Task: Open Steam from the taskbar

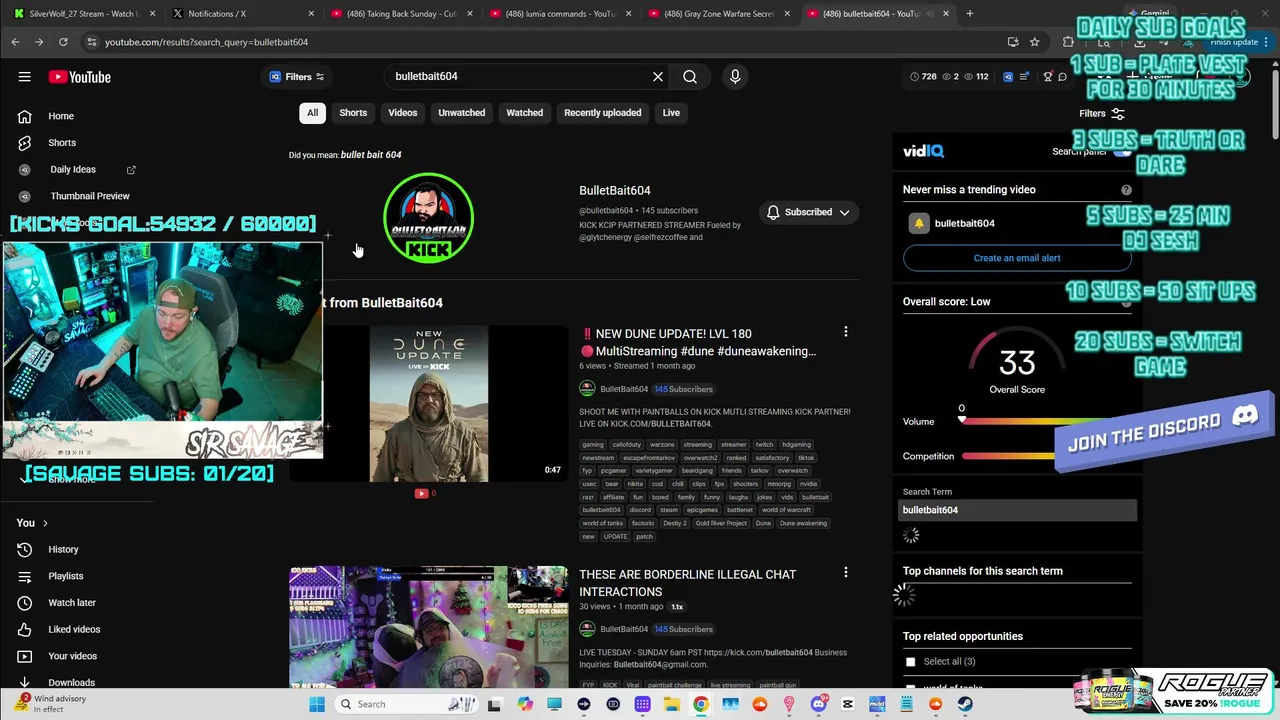Action: (x=965, y=704)
